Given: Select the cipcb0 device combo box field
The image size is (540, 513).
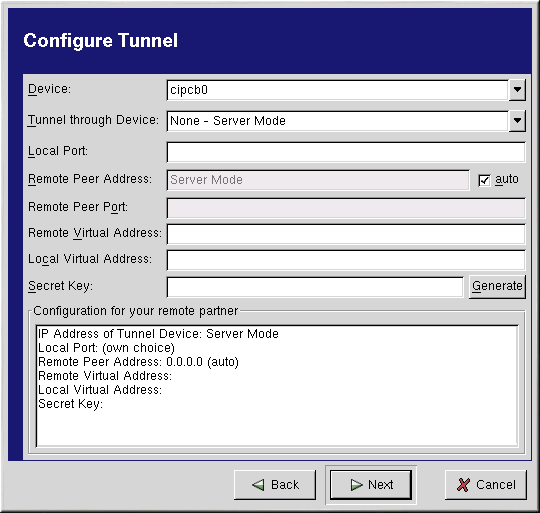Looking at the screenshot, I should tap(338, 90).
